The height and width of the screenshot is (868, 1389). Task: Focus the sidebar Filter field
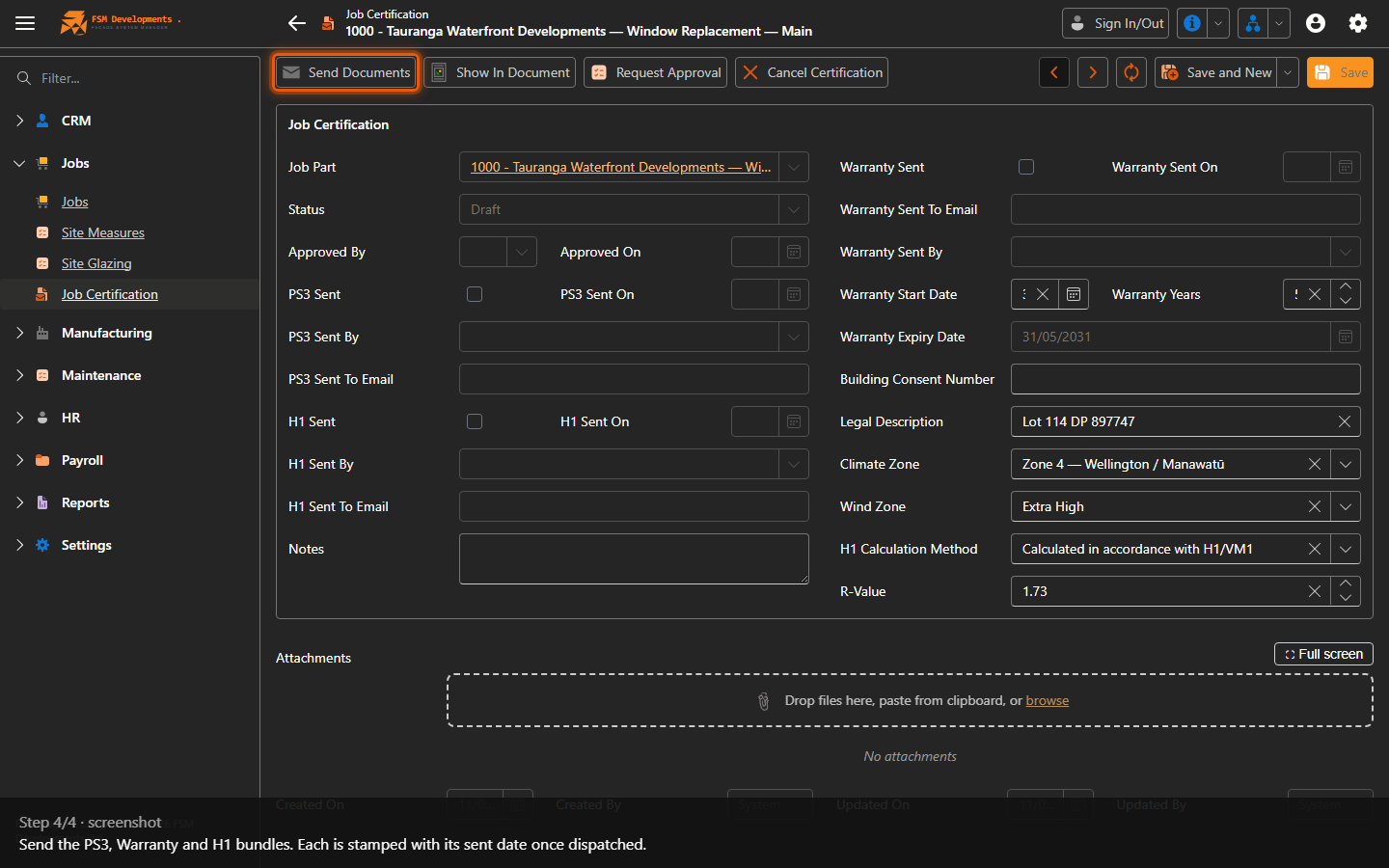tap(129, 78)
